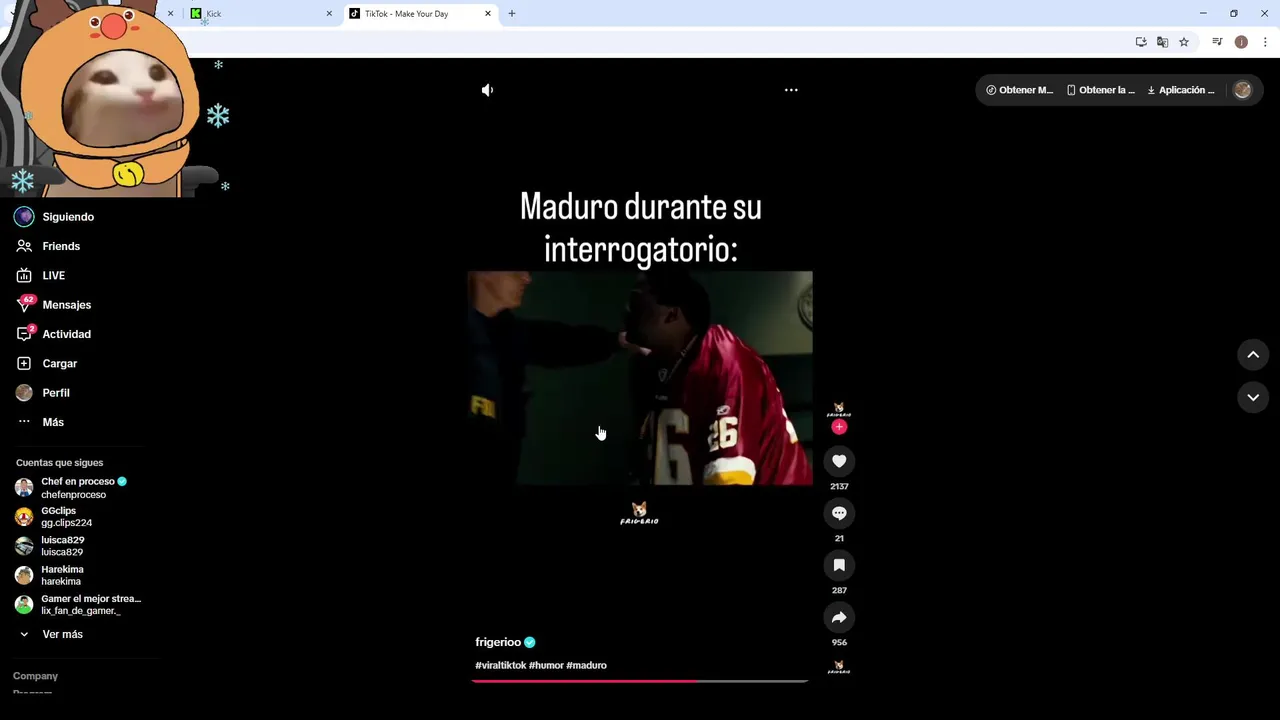Close the TikTok tab
Image resolution: width=1280 pixels, height=720 pixels.
[x=488, y=14]
